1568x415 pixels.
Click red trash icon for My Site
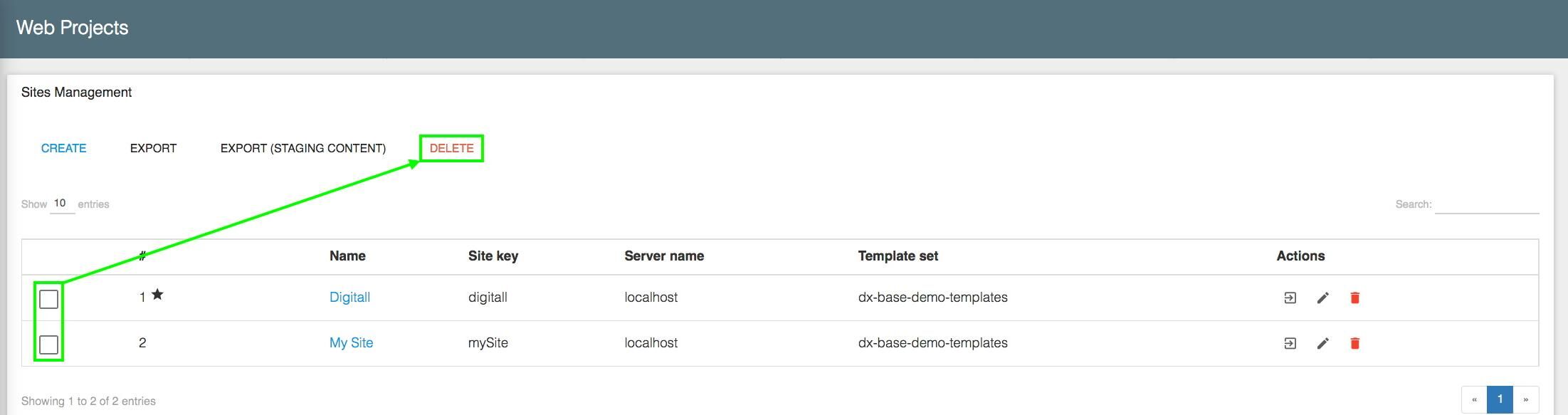click(1354, 343)
